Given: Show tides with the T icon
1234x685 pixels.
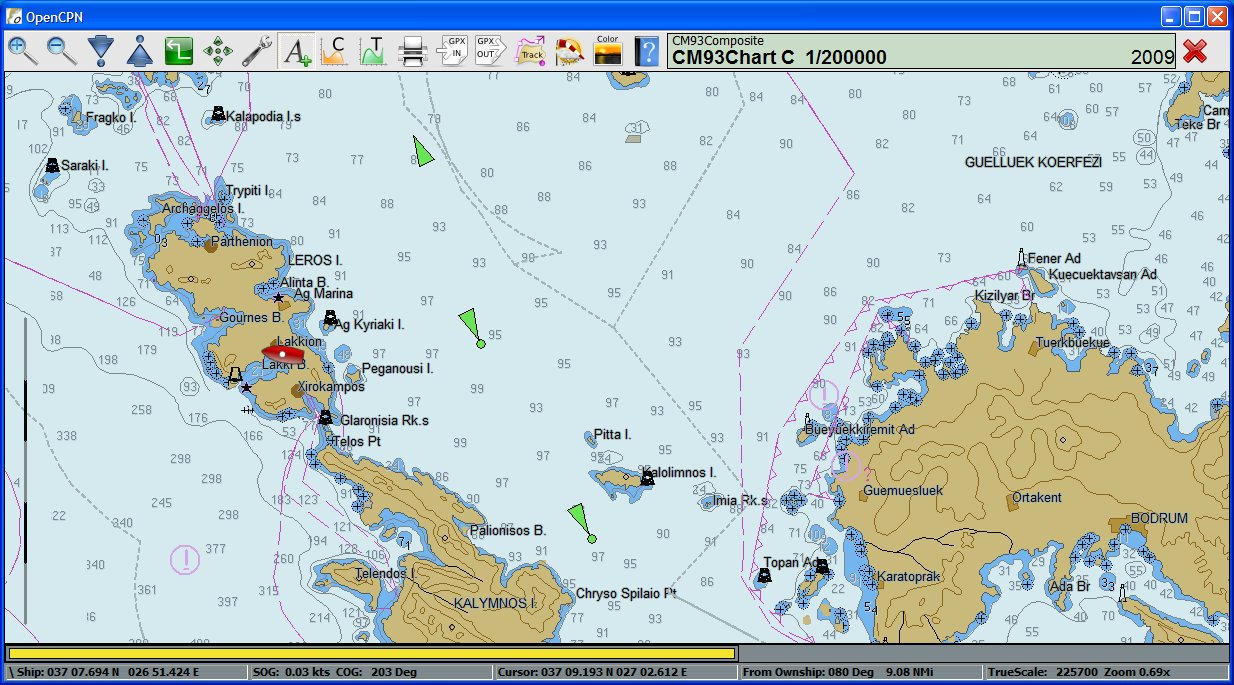Looking at the screenshot, I should 373,50.
